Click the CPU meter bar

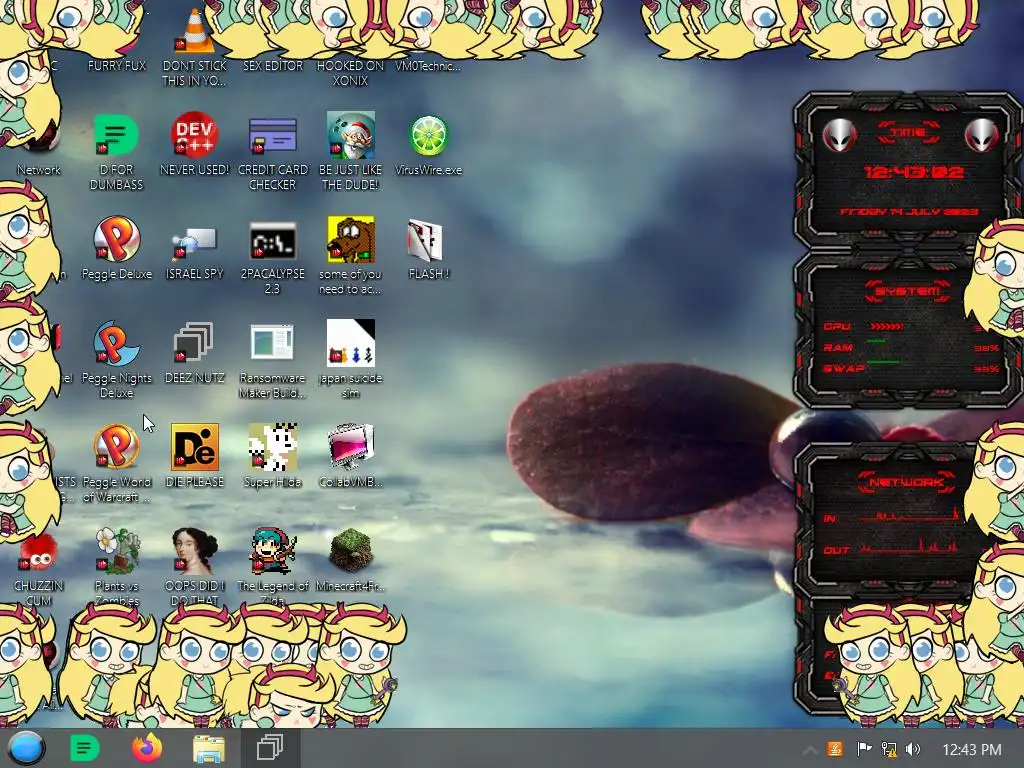[x=887, y=326]
